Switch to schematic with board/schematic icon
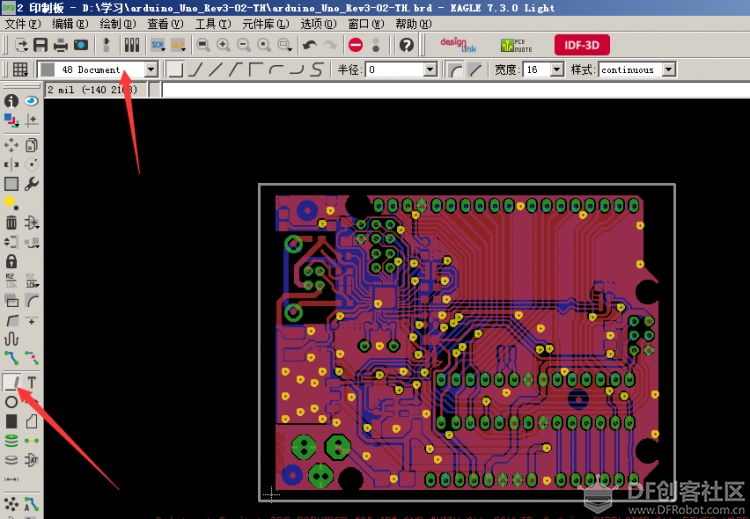This screenshot has width=750, height=519. [x=107, y=45]
